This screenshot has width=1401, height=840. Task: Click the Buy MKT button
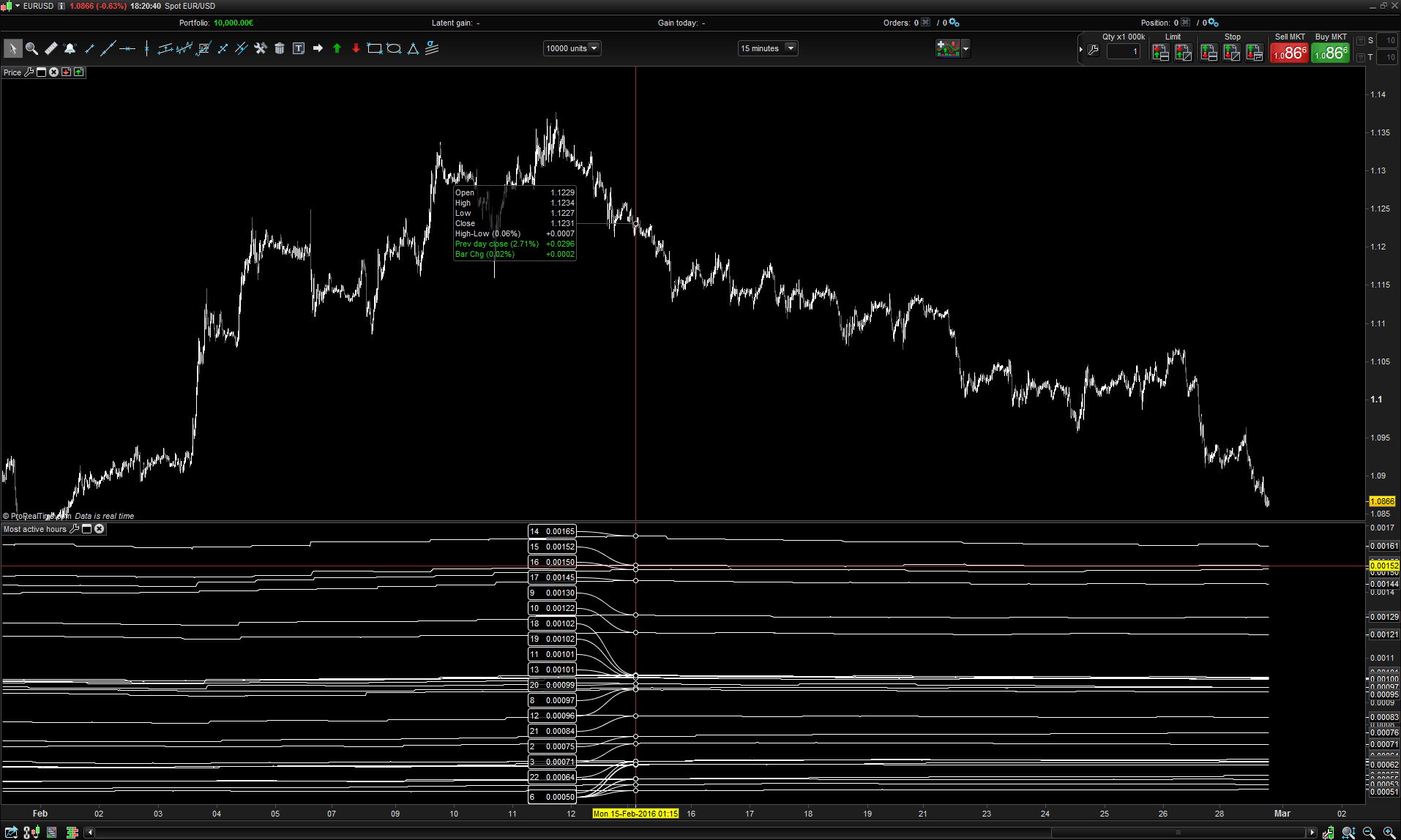point(1330,53)
